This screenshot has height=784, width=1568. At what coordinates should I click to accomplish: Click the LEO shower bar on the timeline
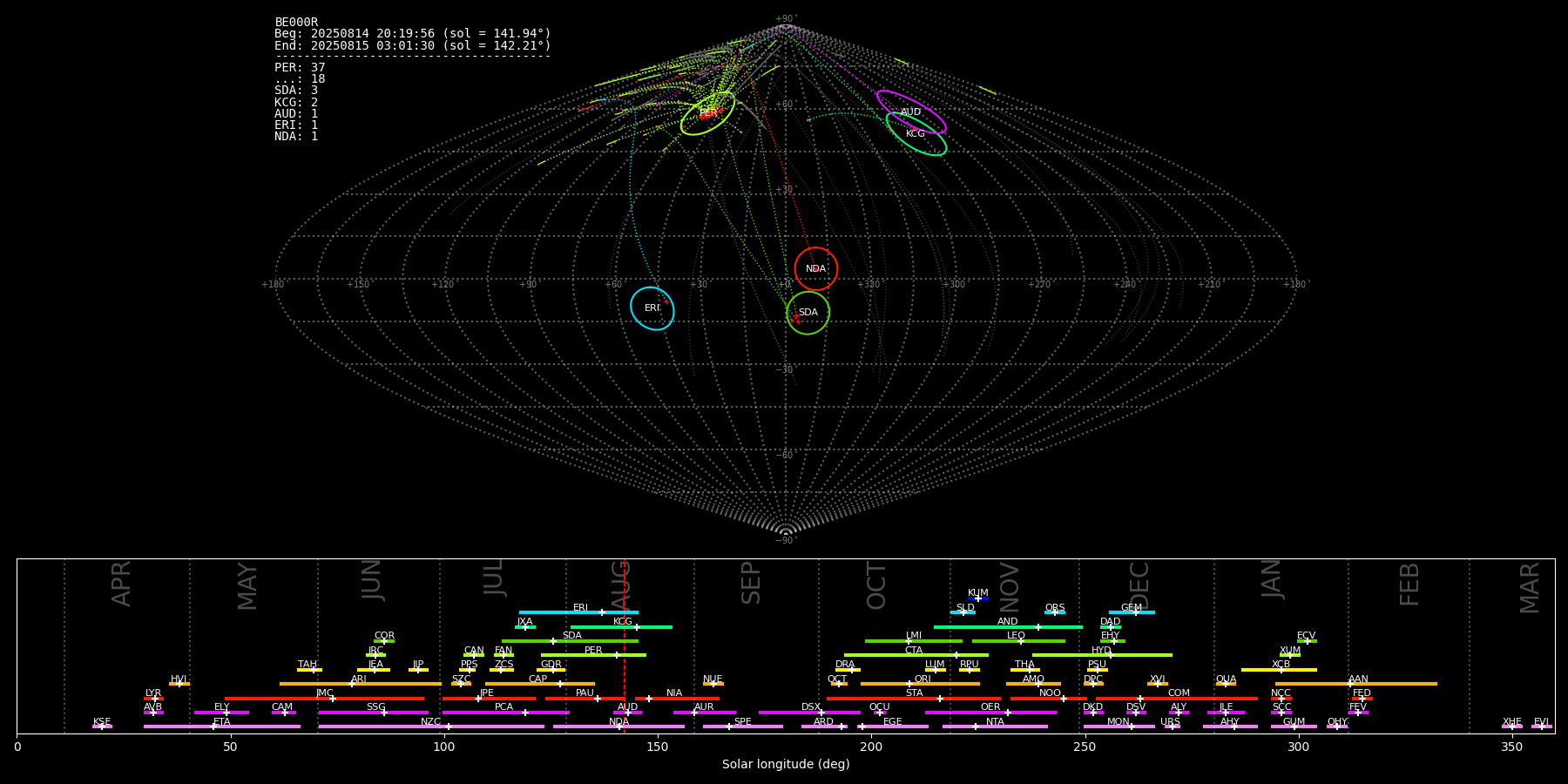click(1018, 641)
